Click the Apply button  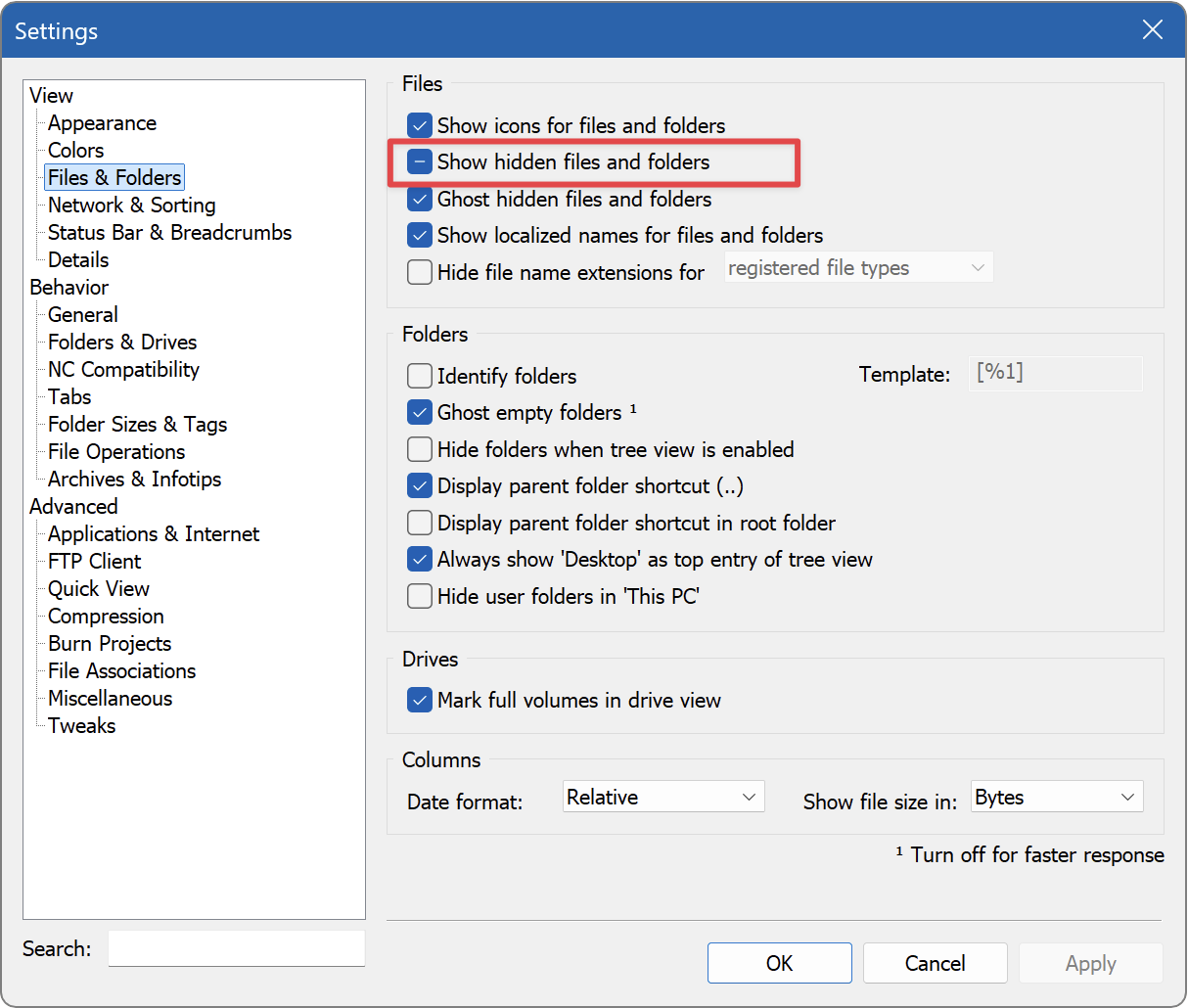point(1090,963)
